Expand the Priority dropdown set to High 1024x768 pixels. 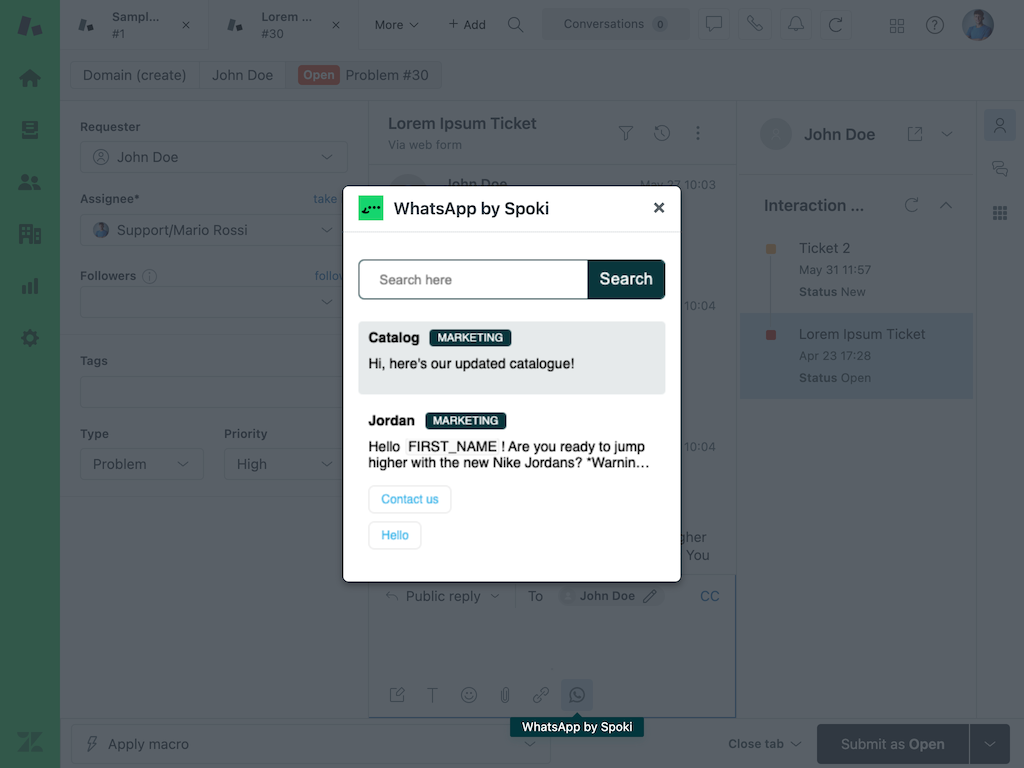click(278, 464)
